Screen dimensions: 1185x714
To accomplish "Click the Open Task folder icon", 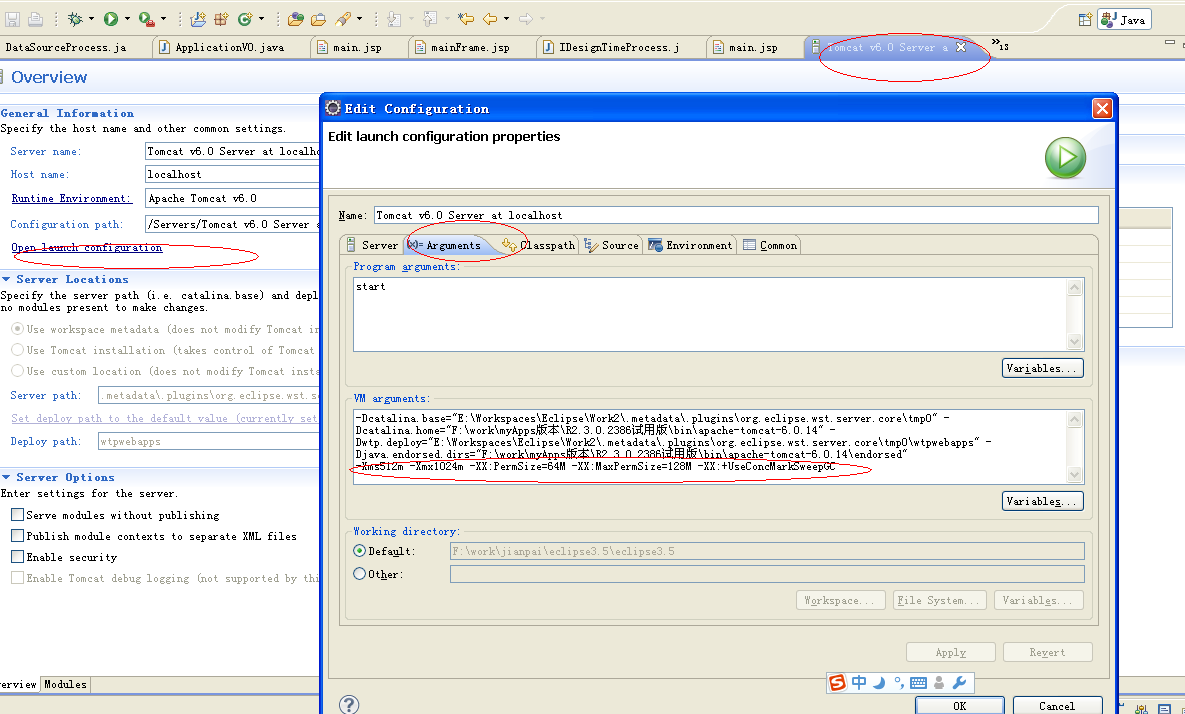I will click(x=318, y=19).
